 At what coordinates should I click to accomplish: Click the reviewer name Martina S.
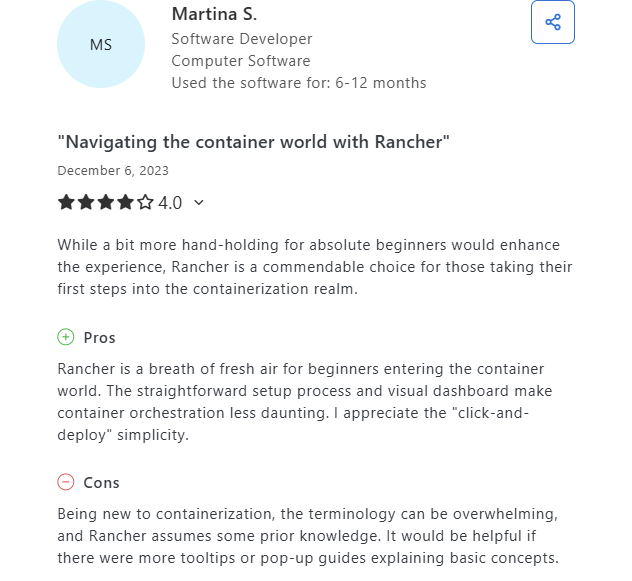(214, 14)
